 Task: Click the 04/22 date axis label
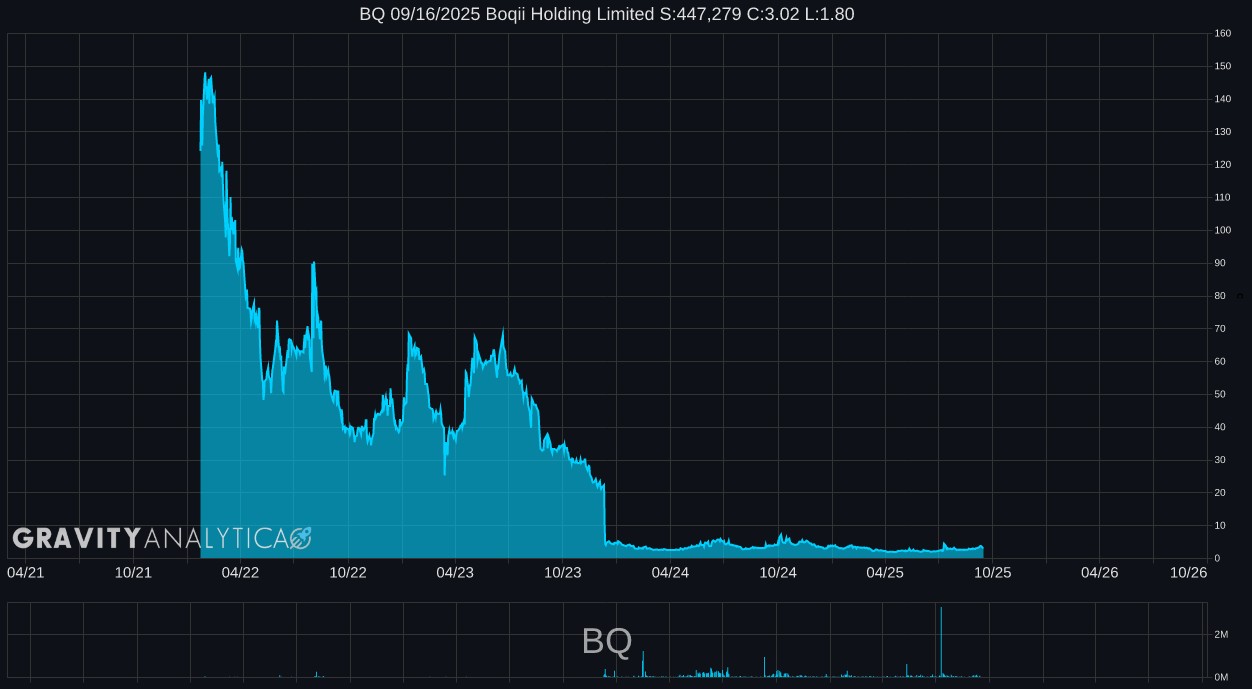pyautogui.click(x=241, y=572)
